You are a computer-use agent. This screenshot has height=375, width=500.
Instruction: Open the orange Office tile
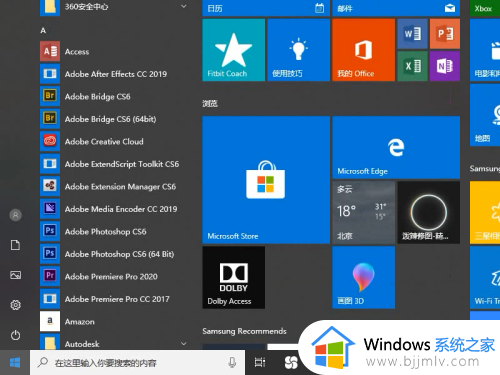click(363, 50)
